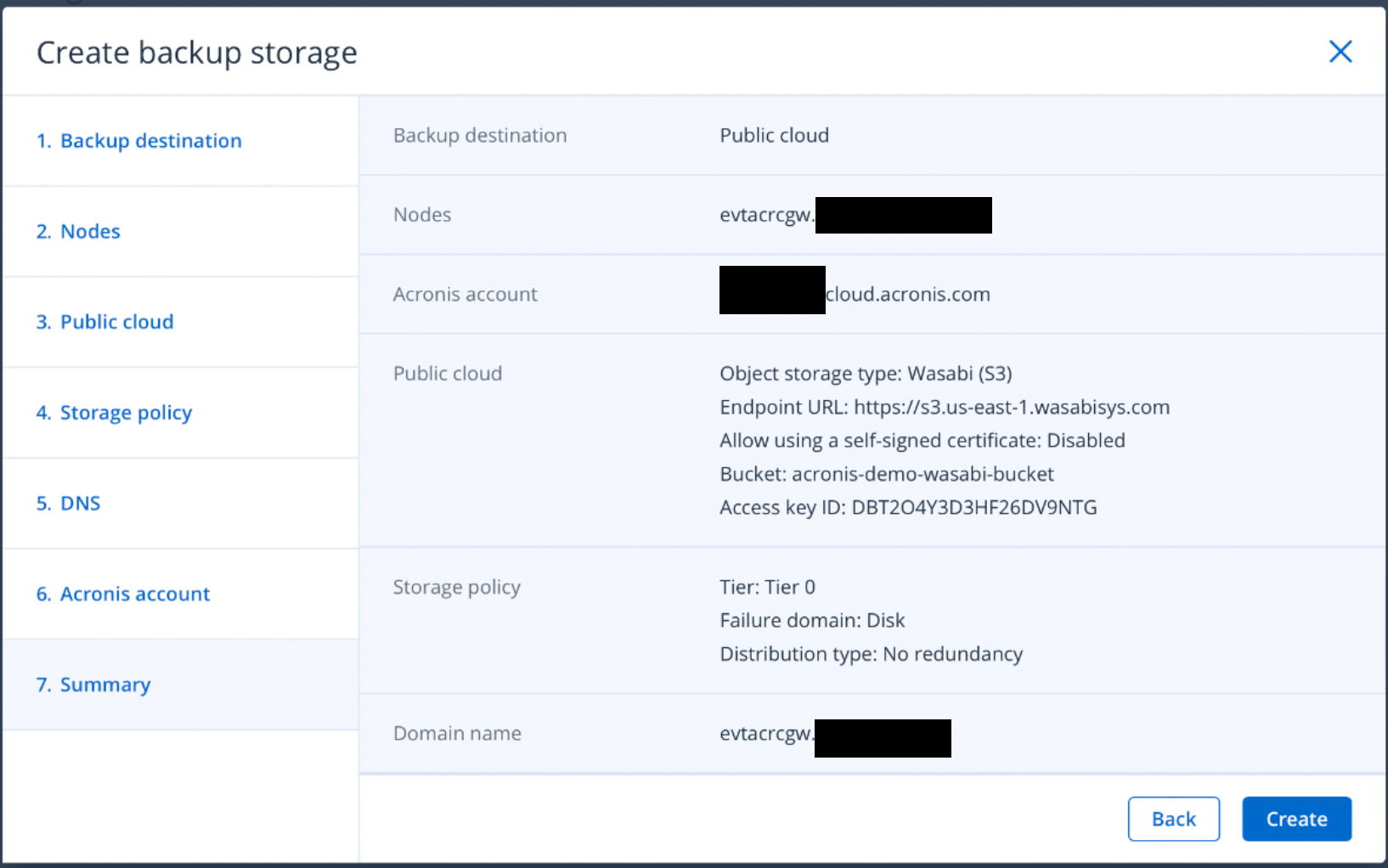
Task: Click the Tier 0 storage policy line
Action: point(767,587)
